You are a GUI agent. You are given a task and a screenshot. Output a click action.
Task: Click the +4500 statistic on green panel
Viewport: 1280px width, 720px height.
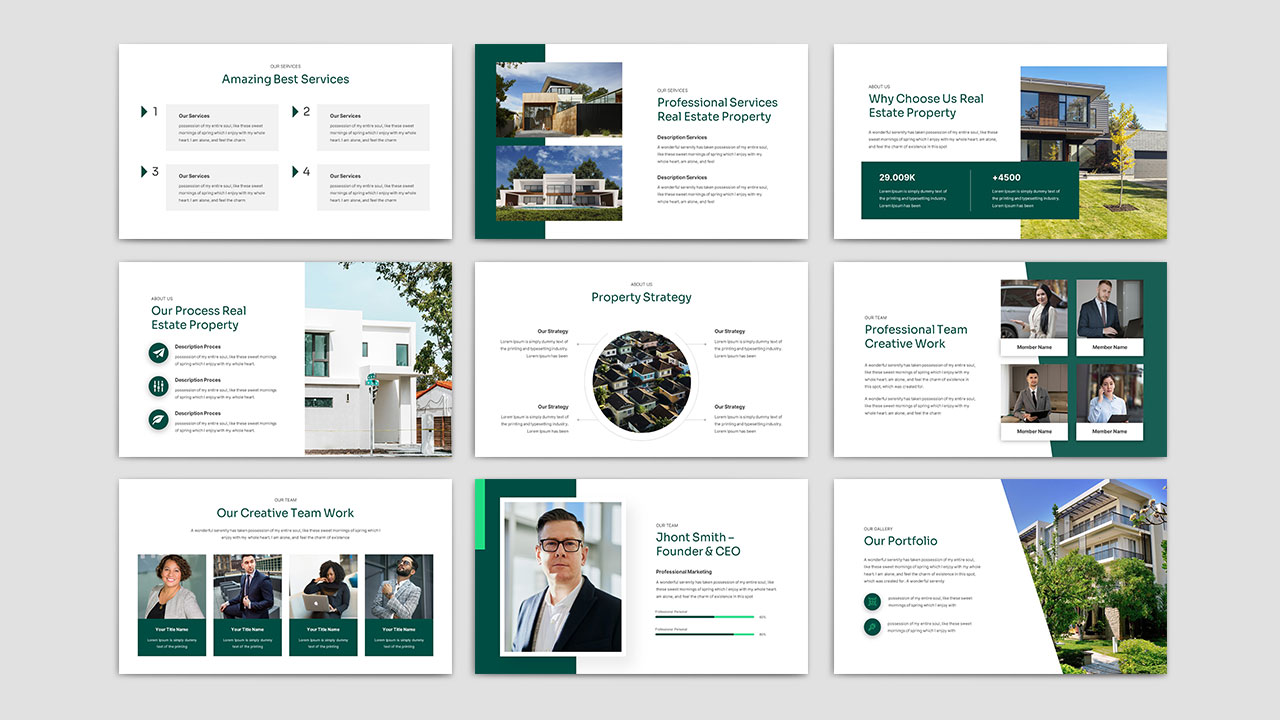coord(1006,178)
